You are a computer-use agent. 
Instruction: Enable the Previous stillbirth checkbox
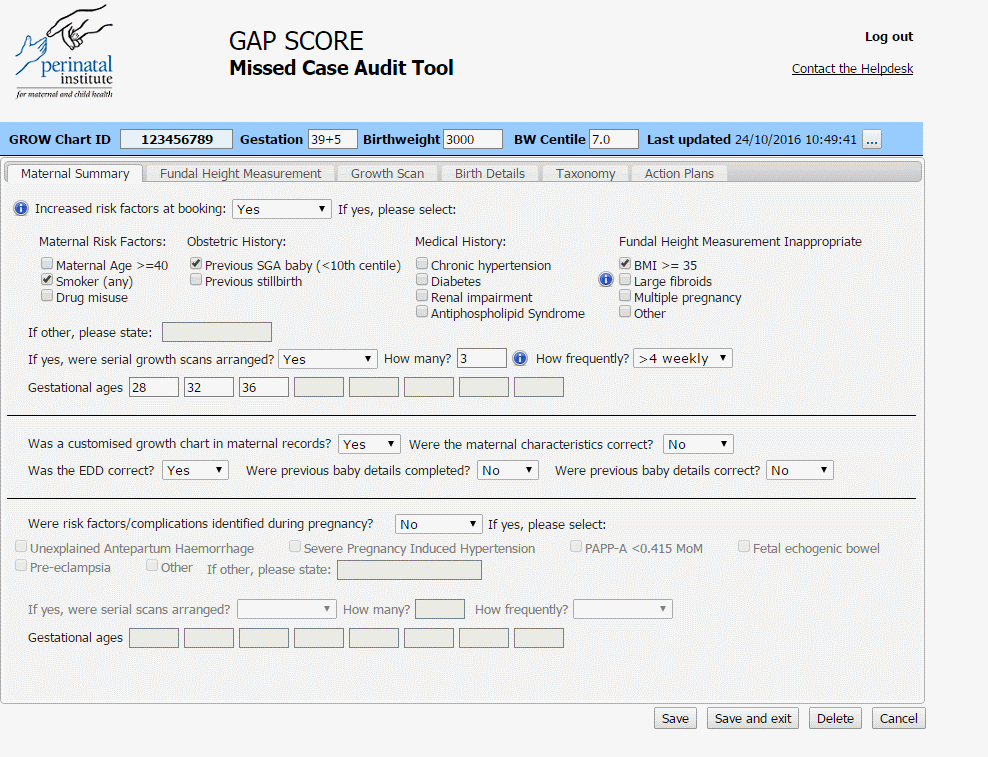pos(196,279)
